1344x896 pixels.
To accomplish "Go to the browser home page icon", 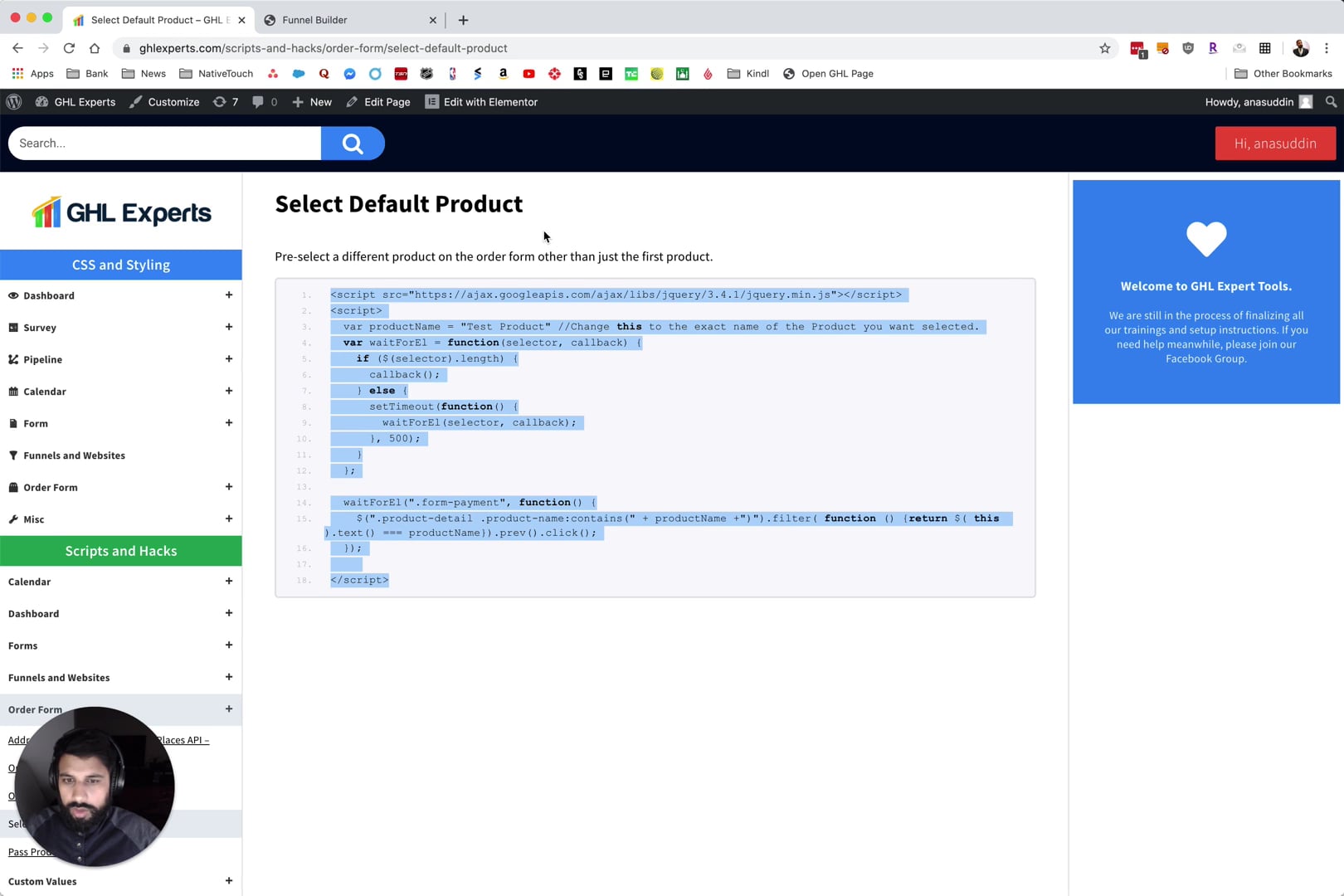I will point(95,48).
